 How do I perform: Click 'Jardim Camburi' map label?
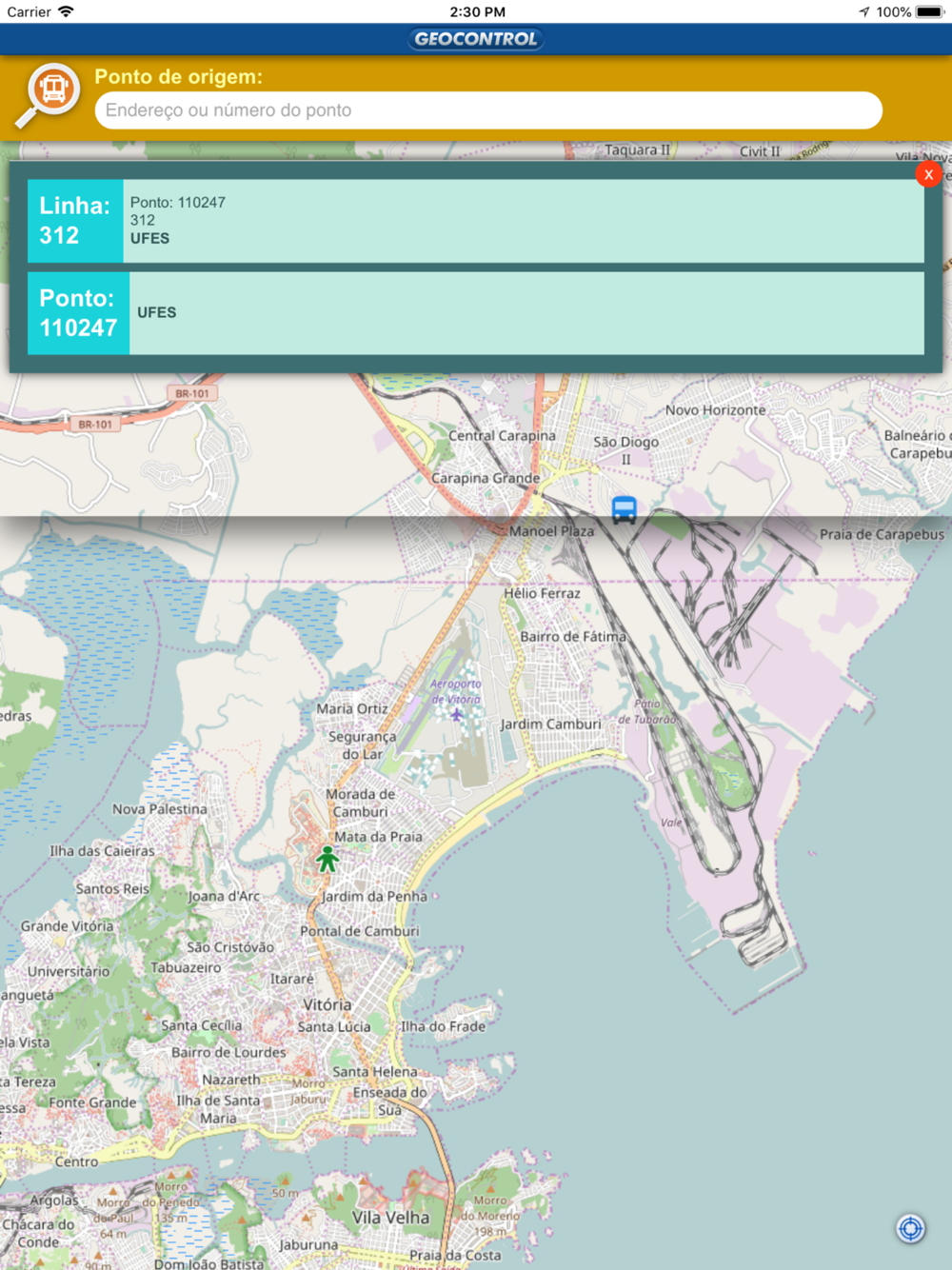[551, 724]
